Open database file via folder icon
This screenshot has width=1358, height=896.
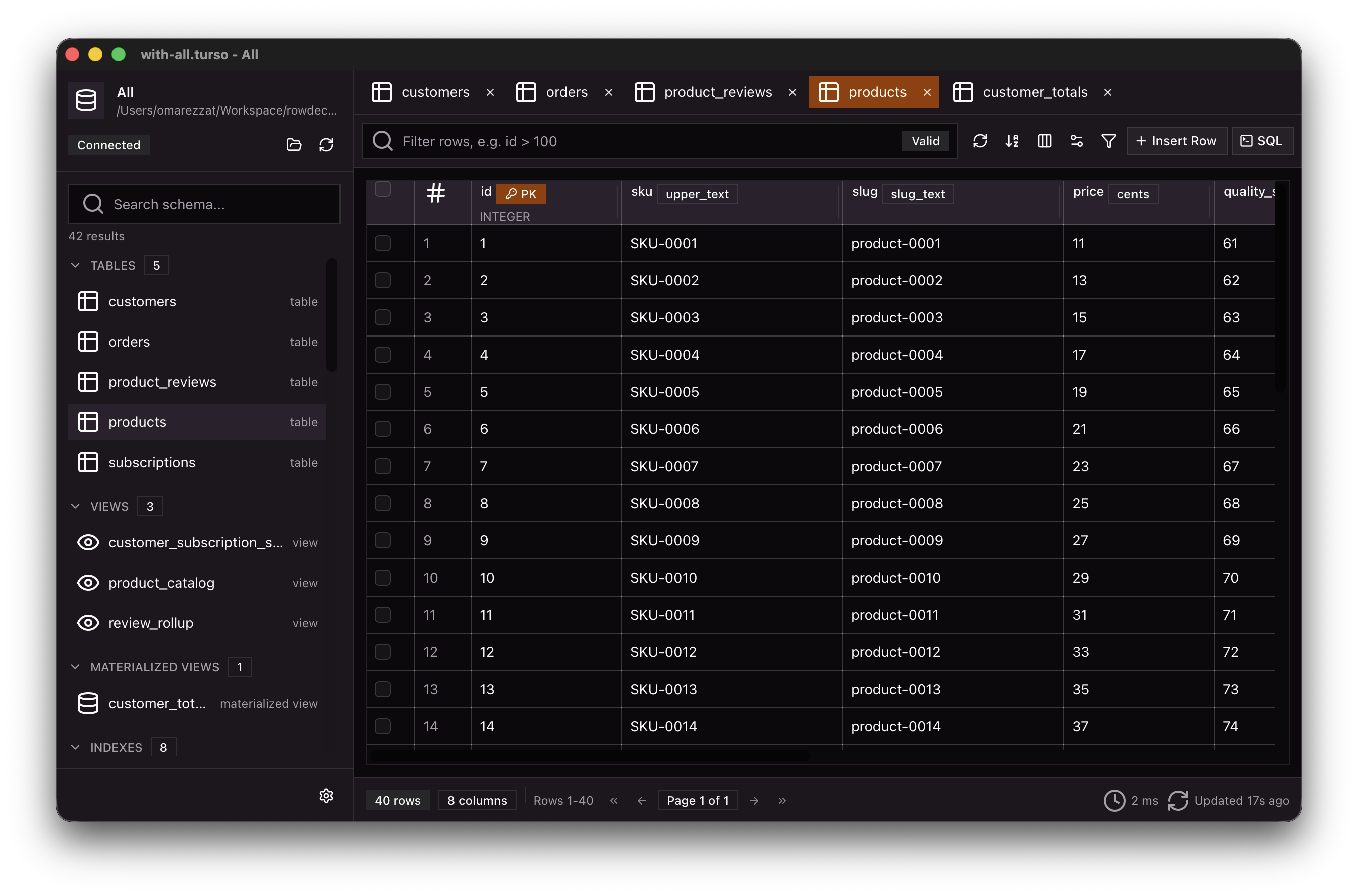click(x=294, y=145)
